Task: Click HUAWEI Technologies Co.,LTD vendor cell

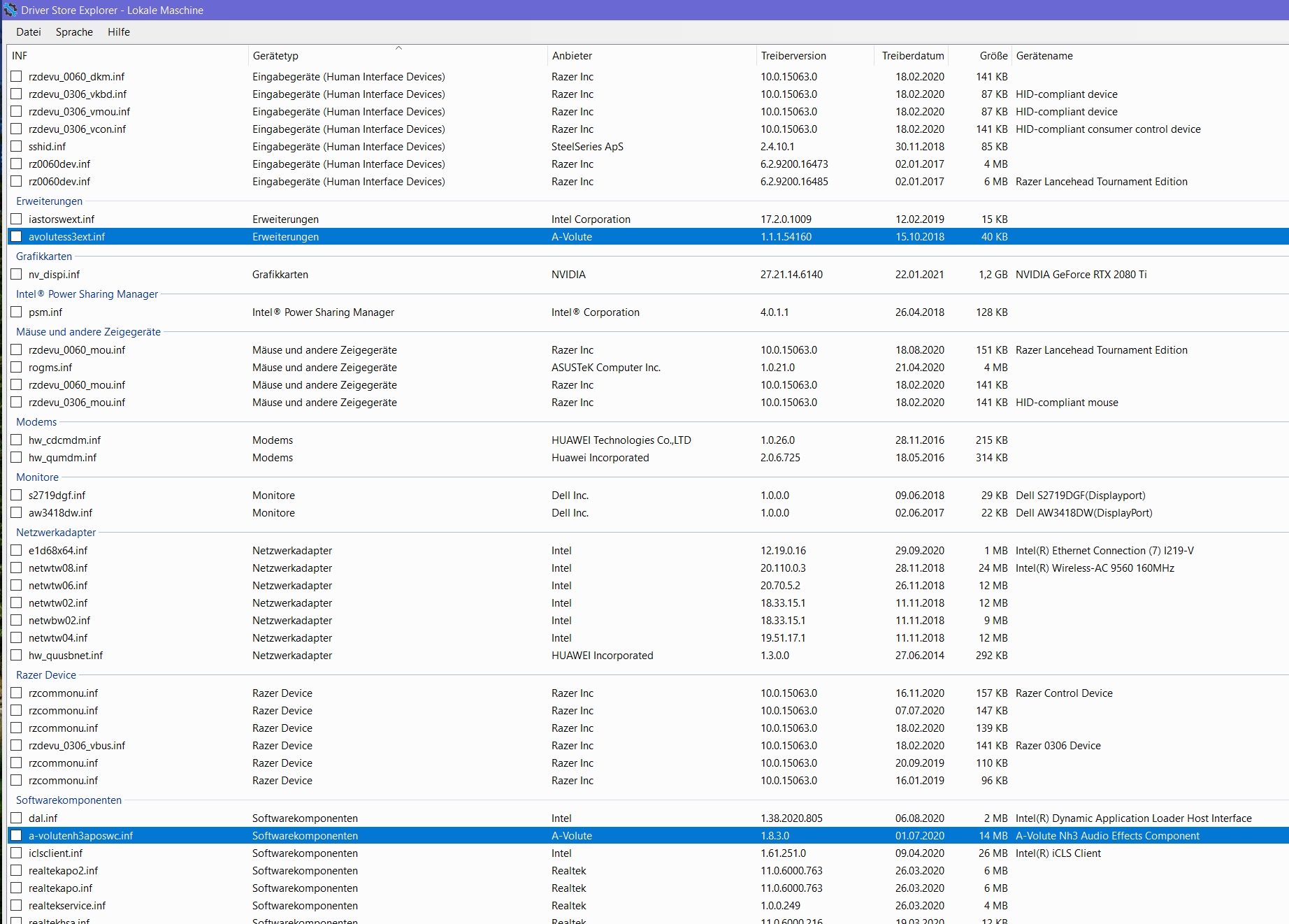Action: [x=621, y=440]
